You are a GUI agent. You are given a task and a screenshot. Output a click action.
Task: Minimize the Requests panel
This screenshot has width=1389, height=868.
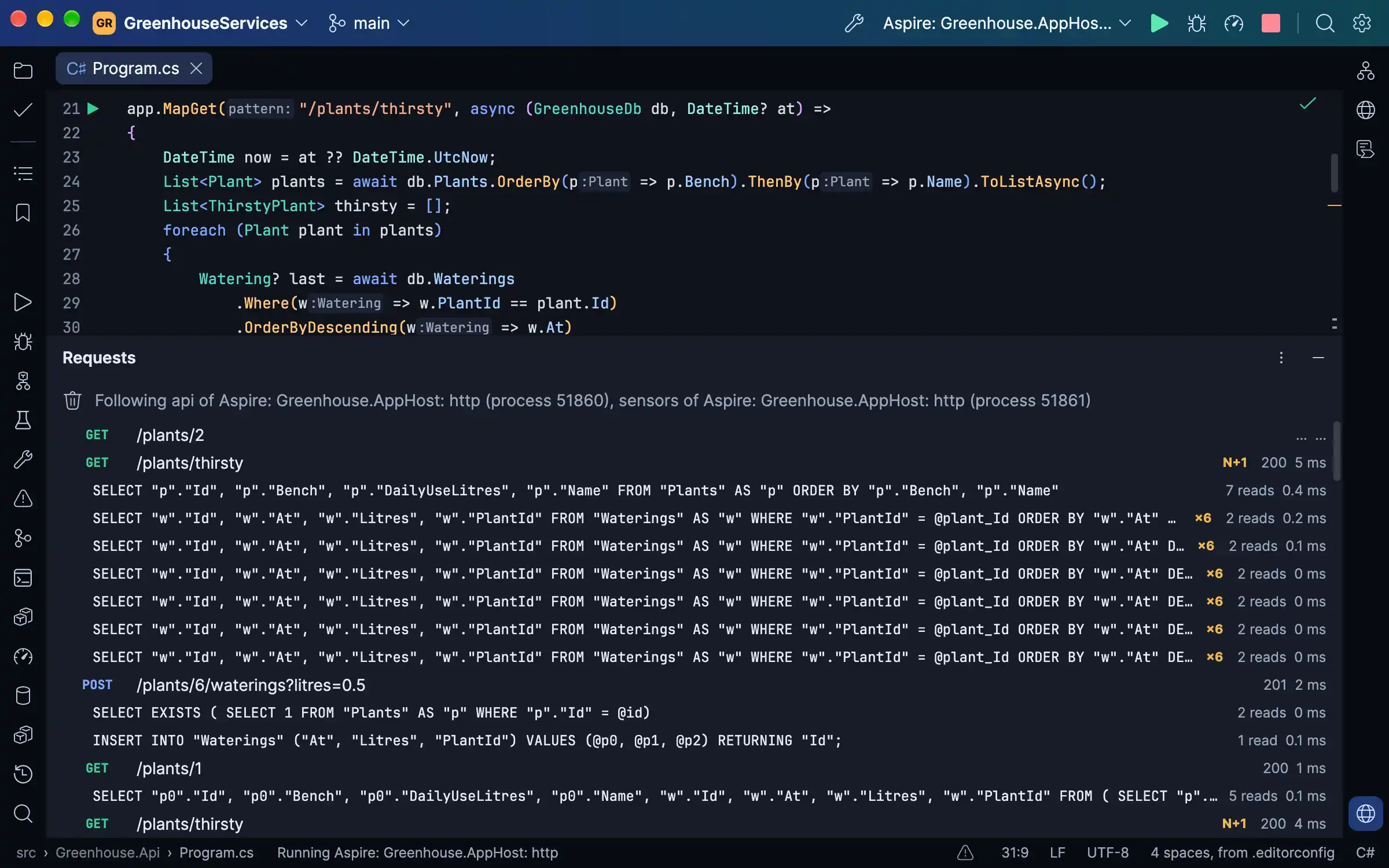[x=1318, y=358]
